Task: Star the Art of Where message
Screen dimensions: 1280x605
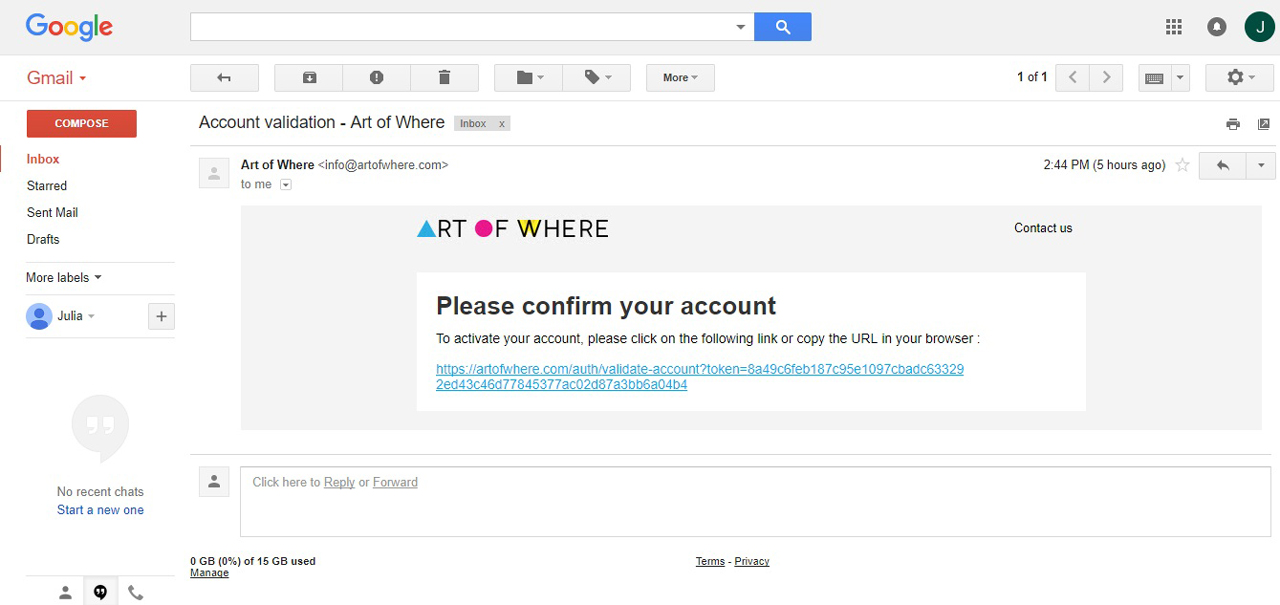Action: [x=1182, y=165]
